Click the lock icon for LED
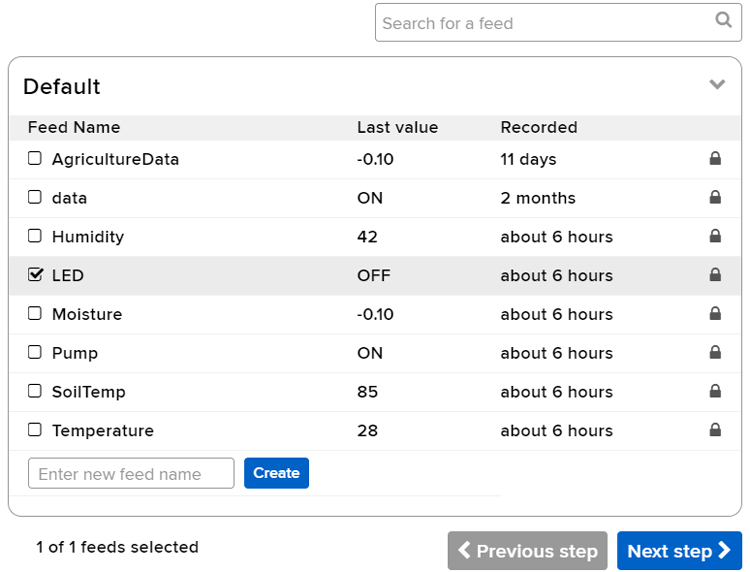Screen dimensions: 750x572 click(715, 275)
